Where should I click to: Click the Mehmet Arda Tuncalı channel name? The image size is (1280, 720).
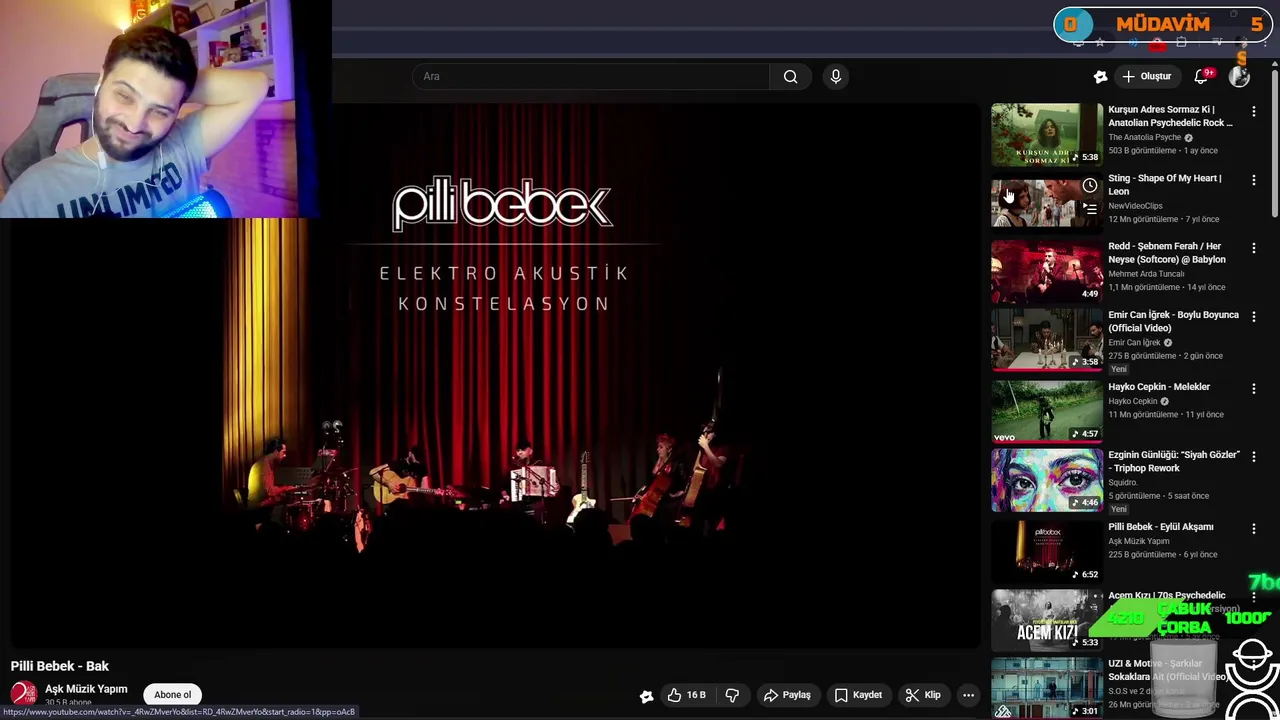click(1148, 273)
